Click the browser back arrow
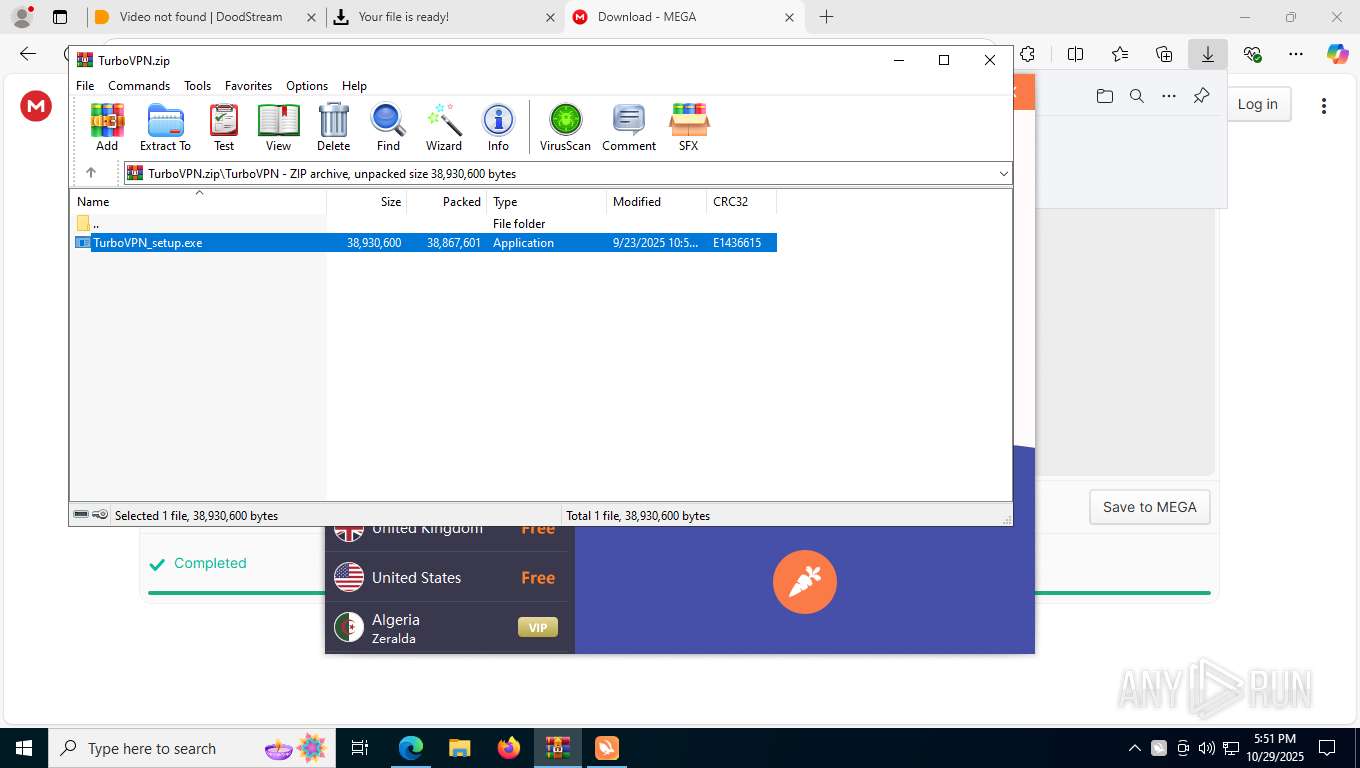This screenshot has width=1360, height=768. pyautogui.click(x=28, y=54)
